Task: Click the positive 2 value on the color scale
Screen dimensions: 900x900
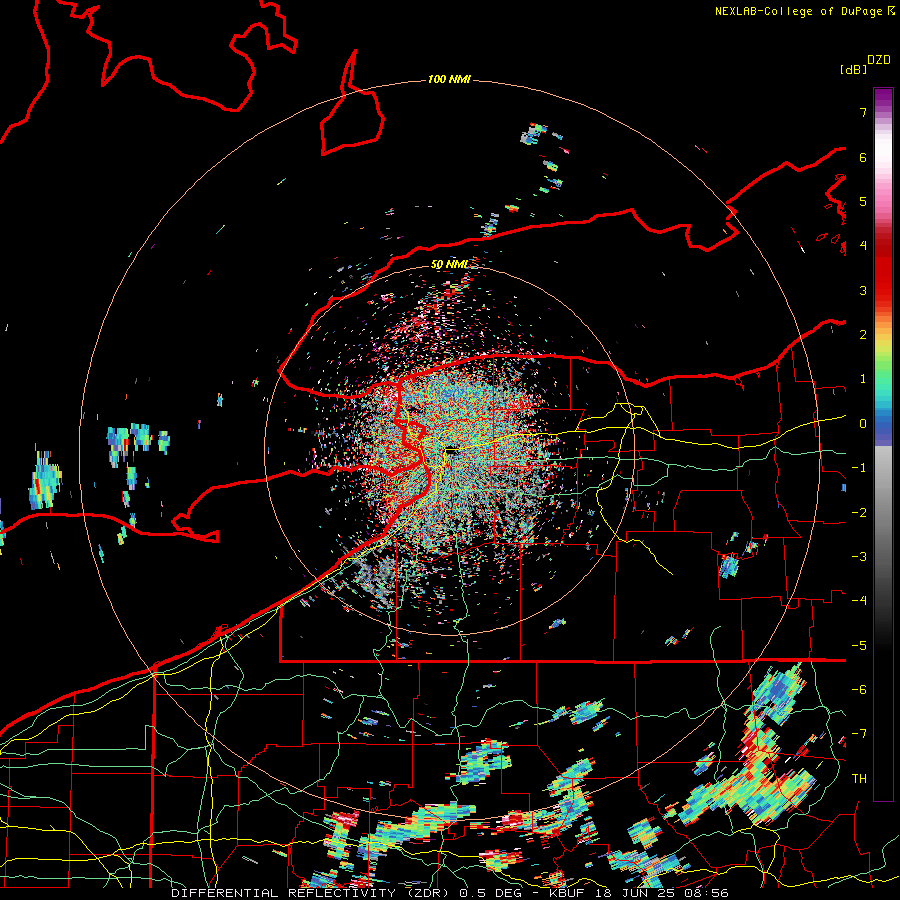Action: 863,335
